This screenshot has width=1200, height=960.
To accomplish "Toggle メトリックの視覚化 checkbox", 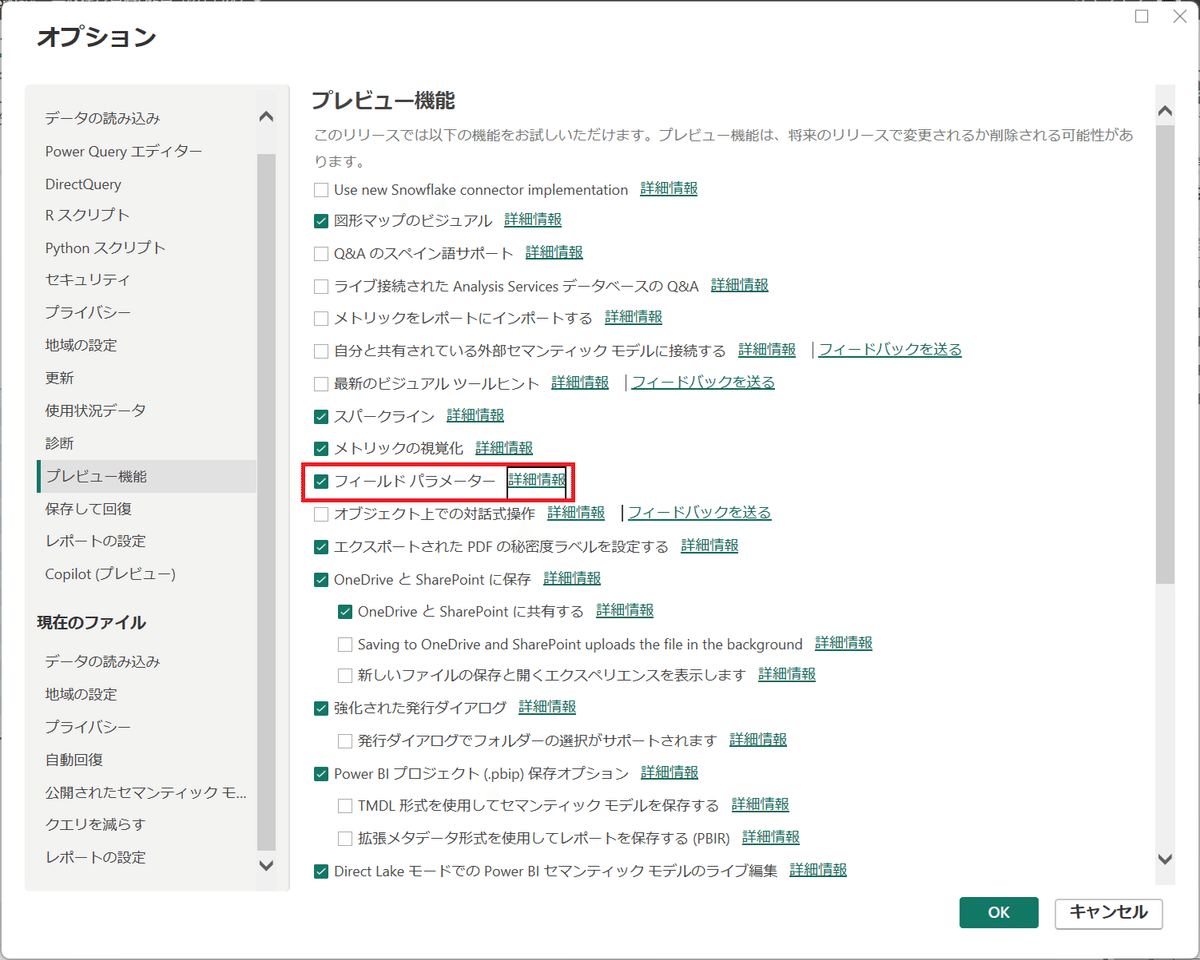I will coord(321,449).
